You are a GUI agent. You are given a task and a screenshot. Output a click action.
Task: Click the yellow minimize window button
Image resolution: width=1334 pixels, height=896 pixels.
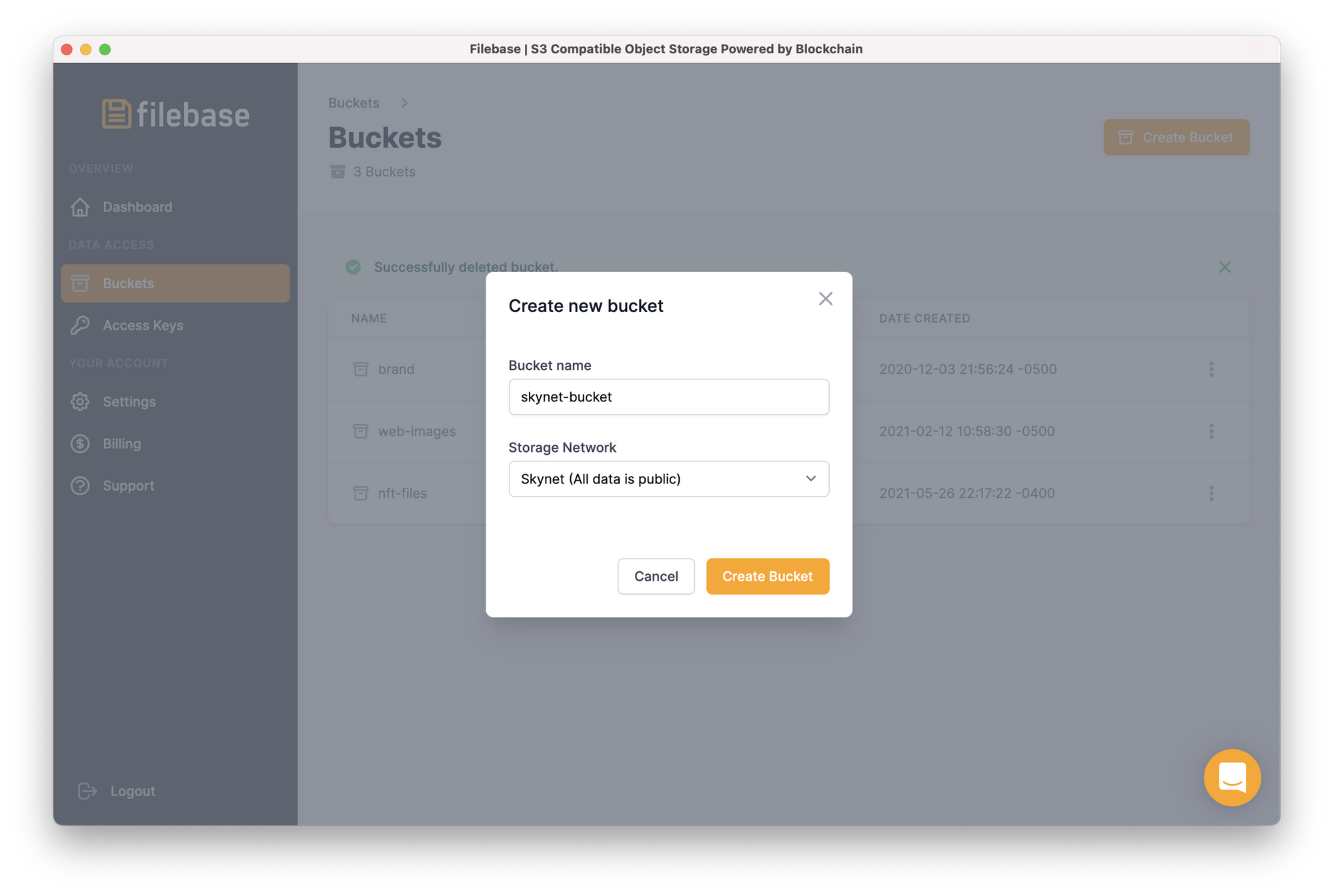(85, 49)
